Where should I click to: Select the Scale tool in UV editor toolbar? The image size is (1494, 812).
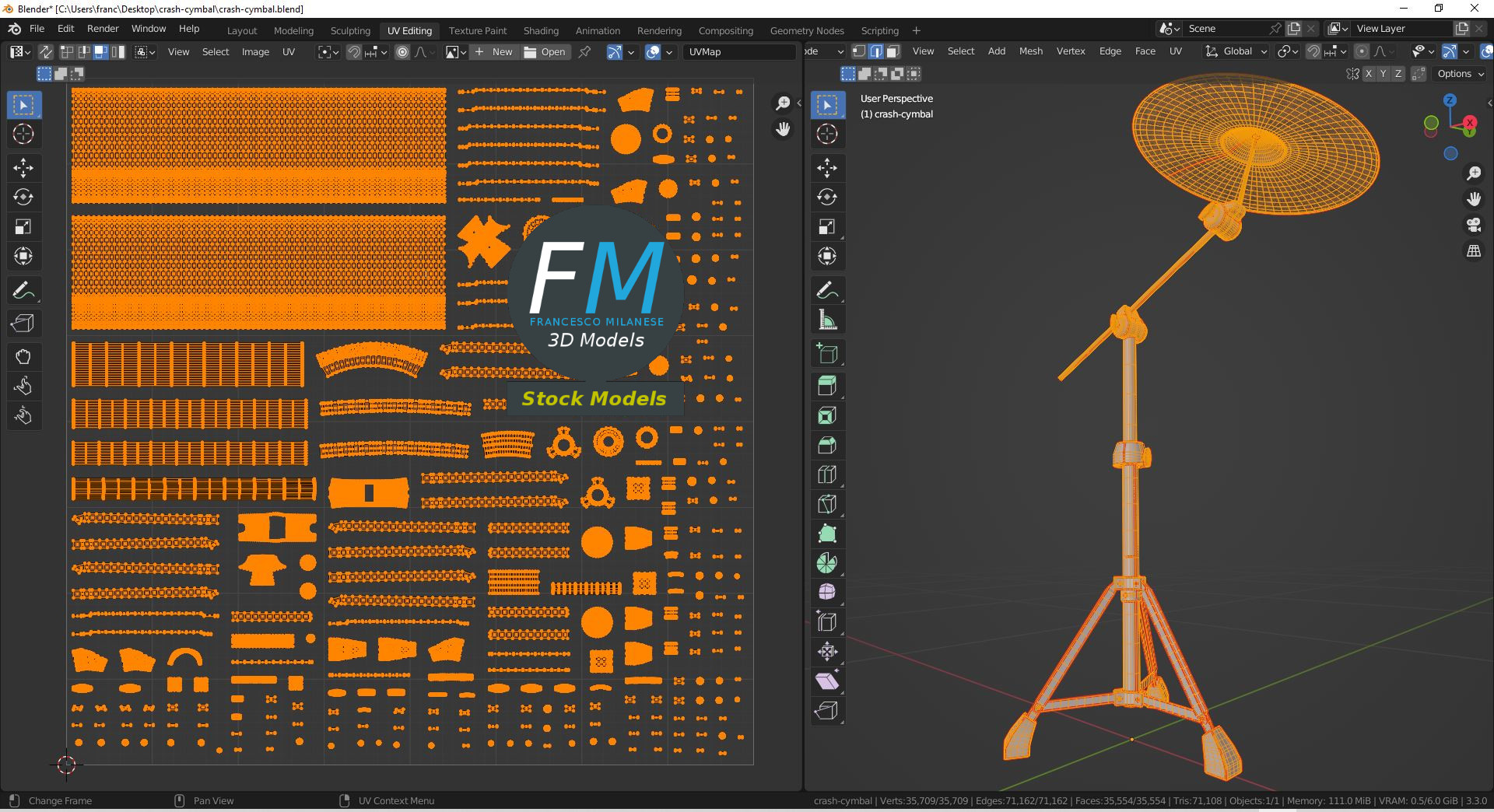click(23, 226)
